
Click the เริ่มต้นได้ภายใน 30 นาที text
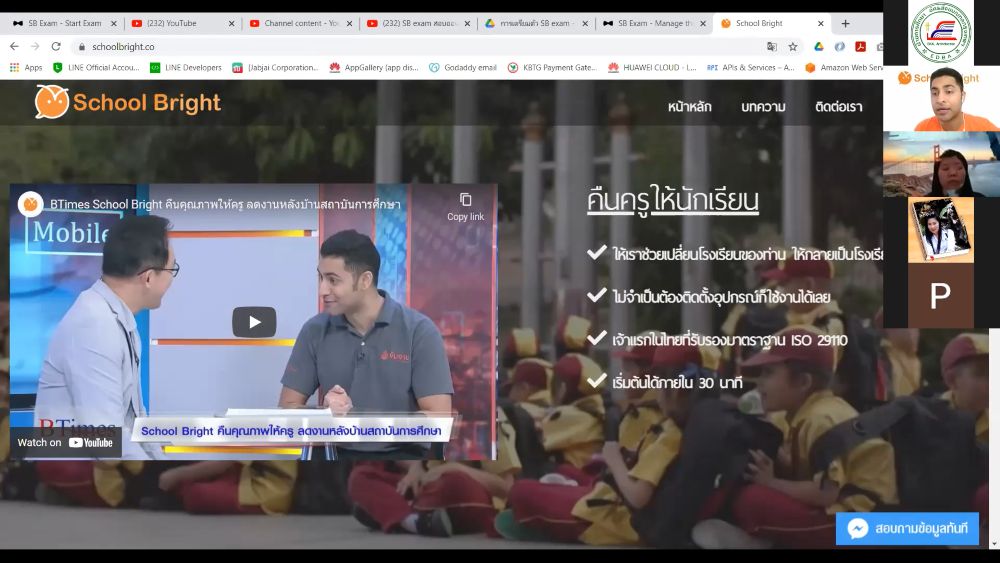tap(677, 383)
